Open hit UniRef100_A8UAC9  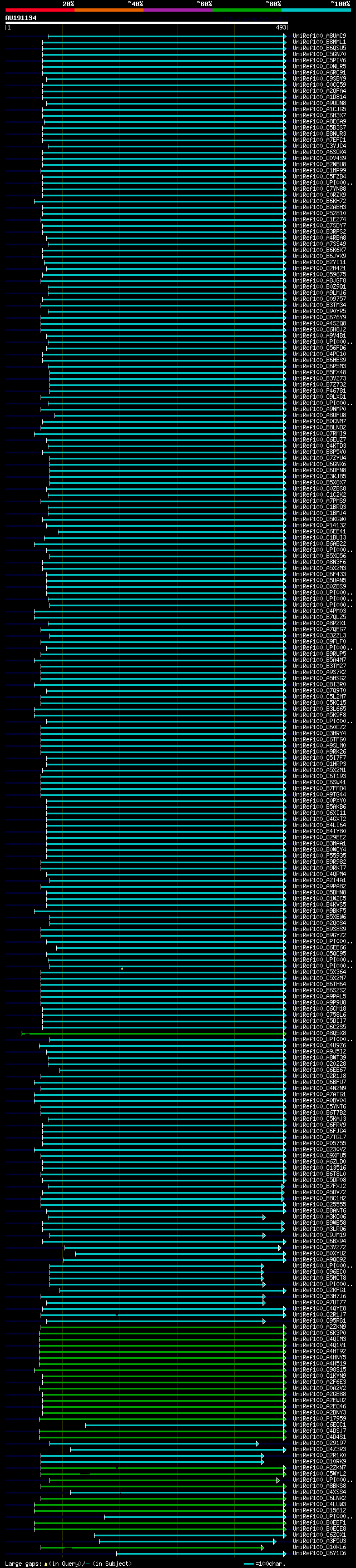[x=319, y=36]
